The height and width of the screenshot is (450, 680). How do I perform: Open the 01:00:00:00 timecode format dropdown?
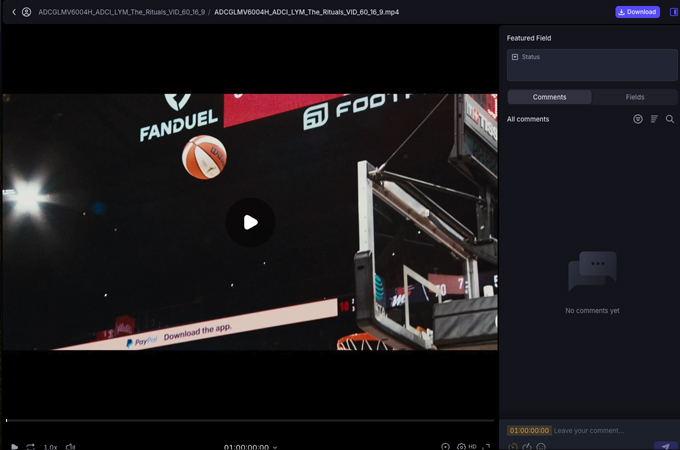250,447
